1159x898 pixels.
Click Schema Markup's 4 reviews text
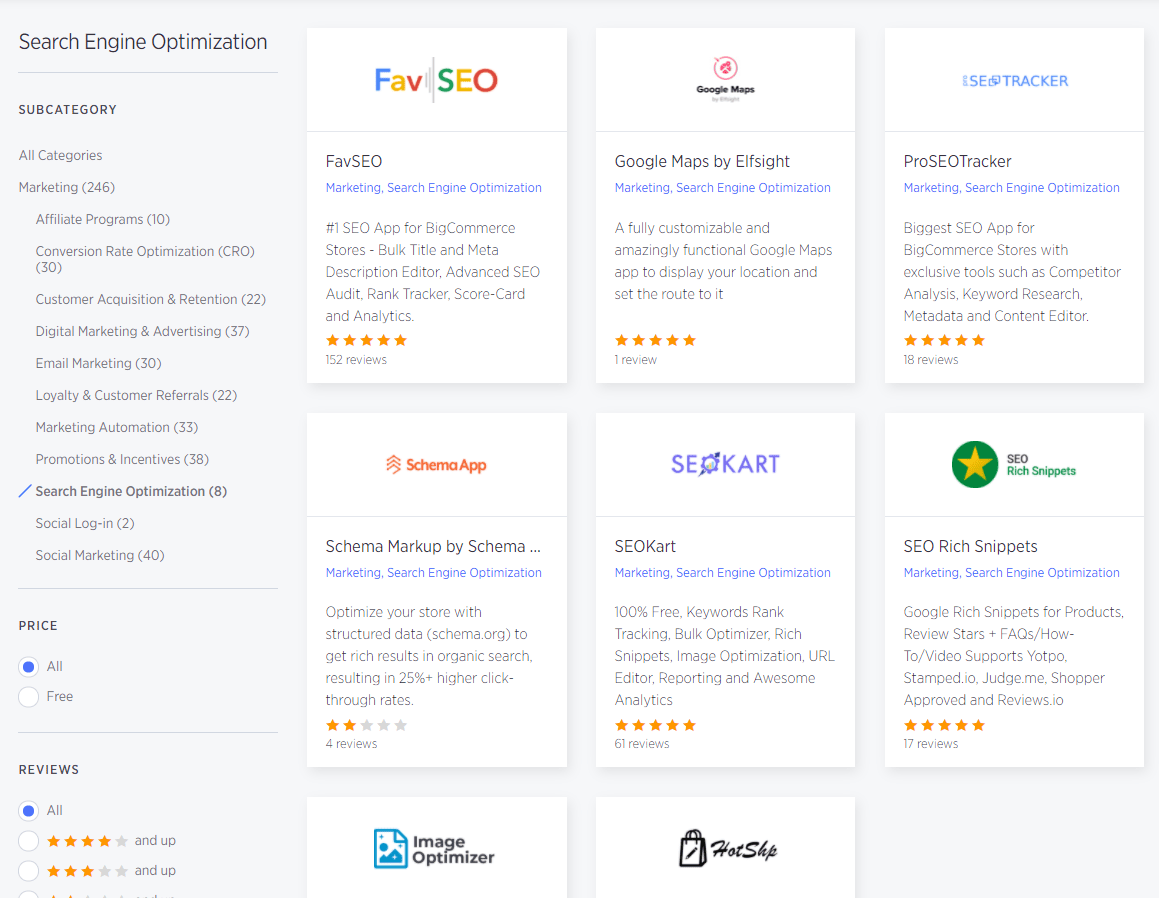[352, 744]
